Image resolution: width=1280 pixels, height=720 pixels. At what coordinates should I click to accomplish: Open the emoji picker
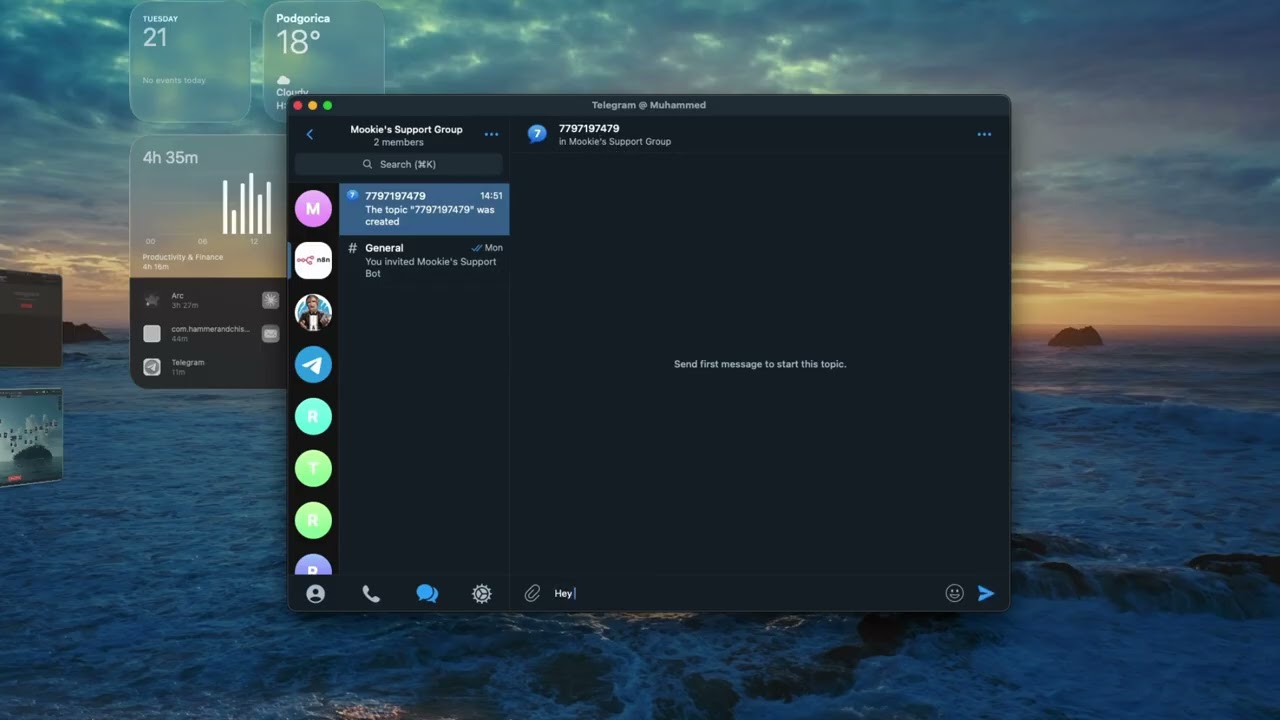point(954,594)
